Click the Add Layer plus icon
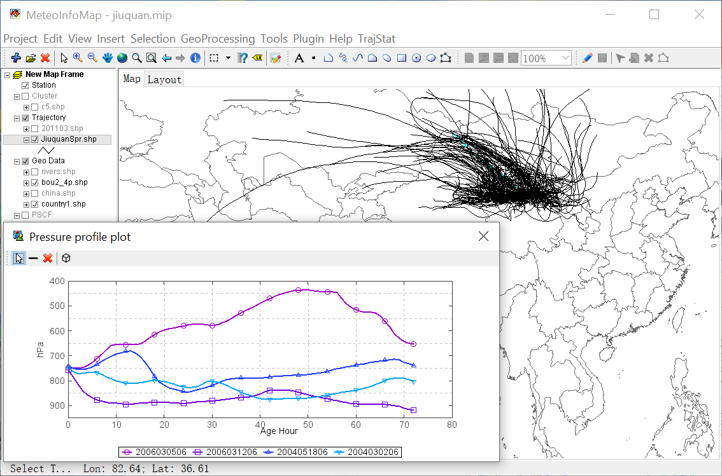The width and height of the screenshot is (722, 476). click(x=16, y=58)
